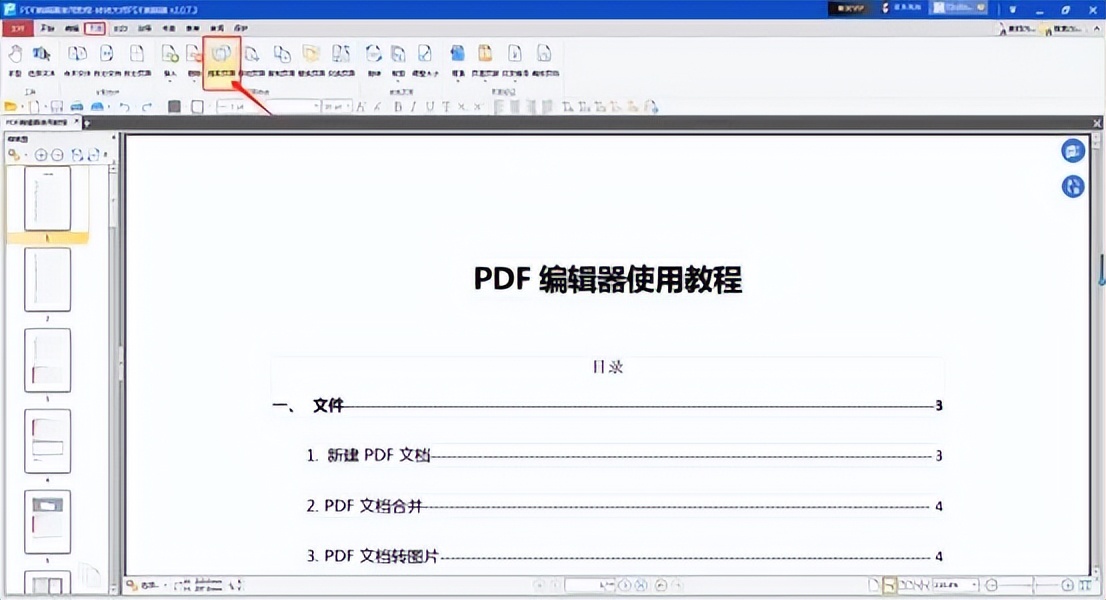
Task: Toggle Strikethrough T formatting button
Action: 446,106
